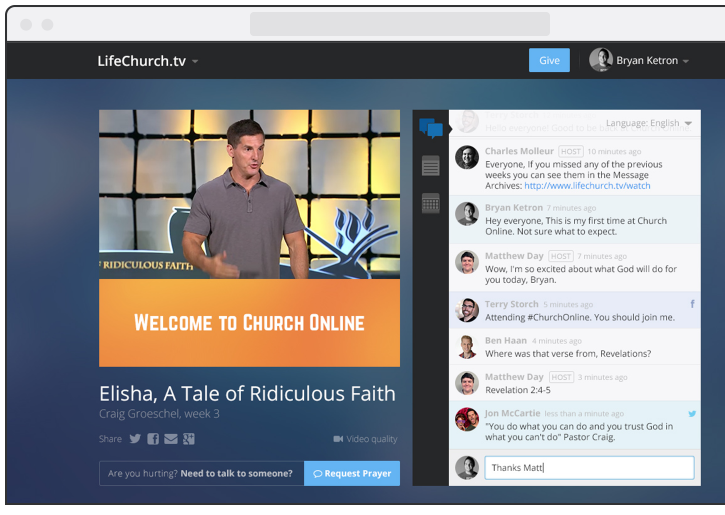Share via the Google Plus icon
The image size is (725, 515).
[x=189, y=439]
